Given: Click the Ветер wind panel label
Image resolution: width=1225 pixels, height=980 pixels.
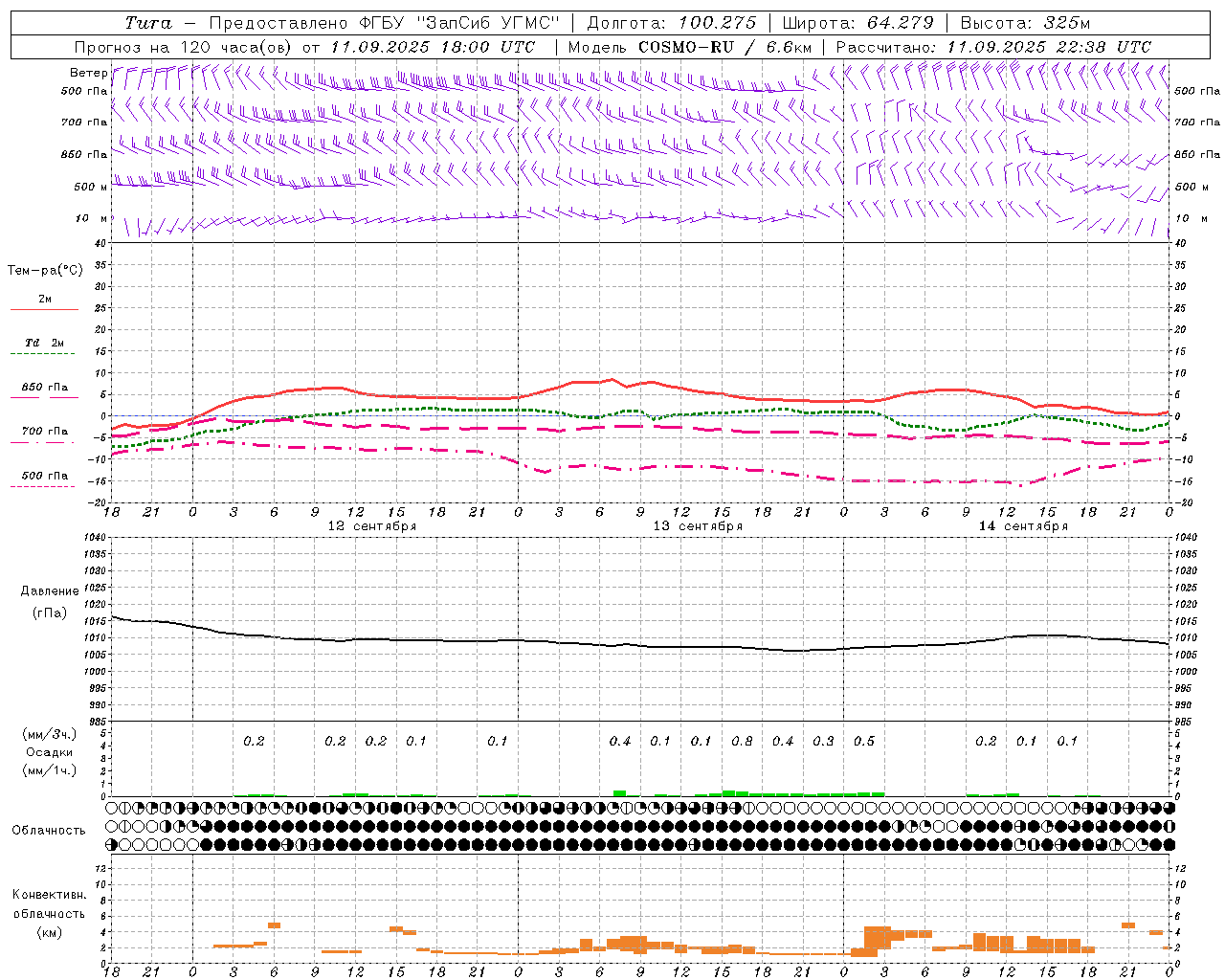Looking at the screenshot, I should click(x=88, y=73).
